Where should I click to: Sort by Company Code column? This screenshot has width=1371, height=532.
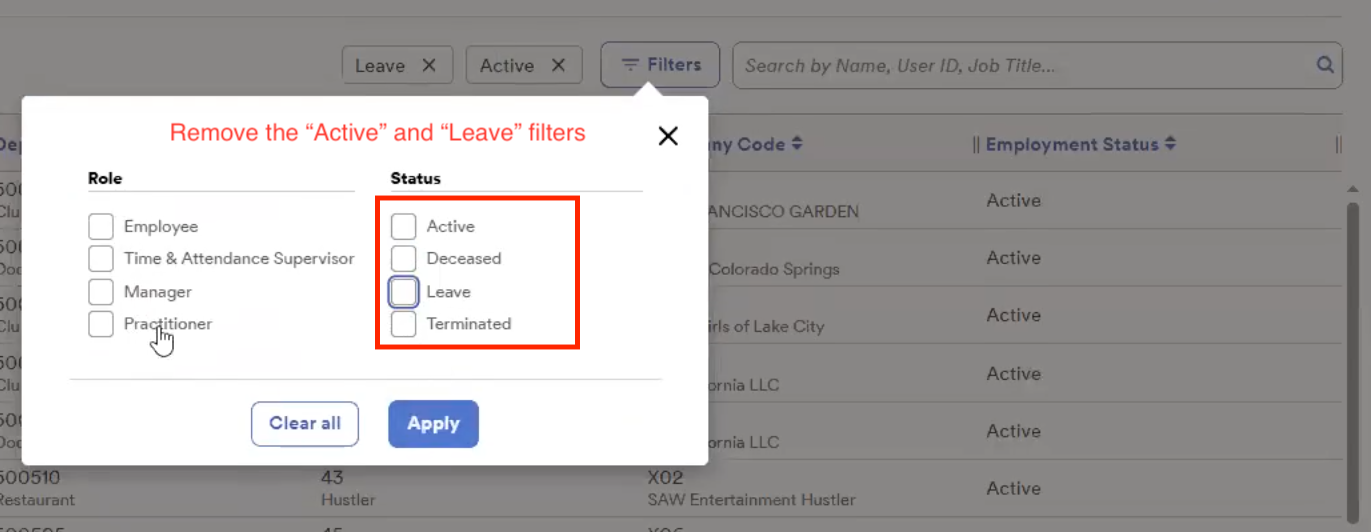point(797,145)
